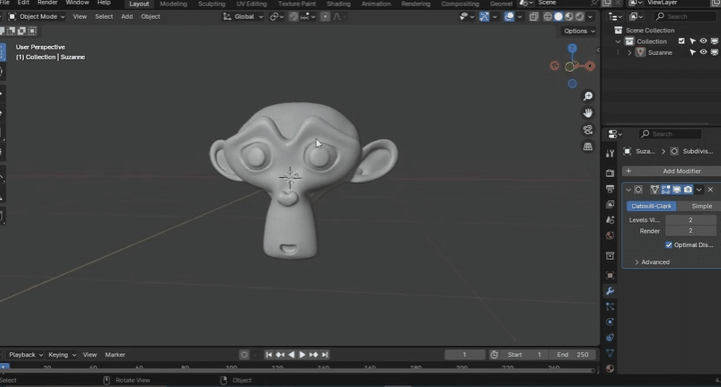Open the Modifiers wrench tab icon
The image size is (721, 387).
click(610, 291)
